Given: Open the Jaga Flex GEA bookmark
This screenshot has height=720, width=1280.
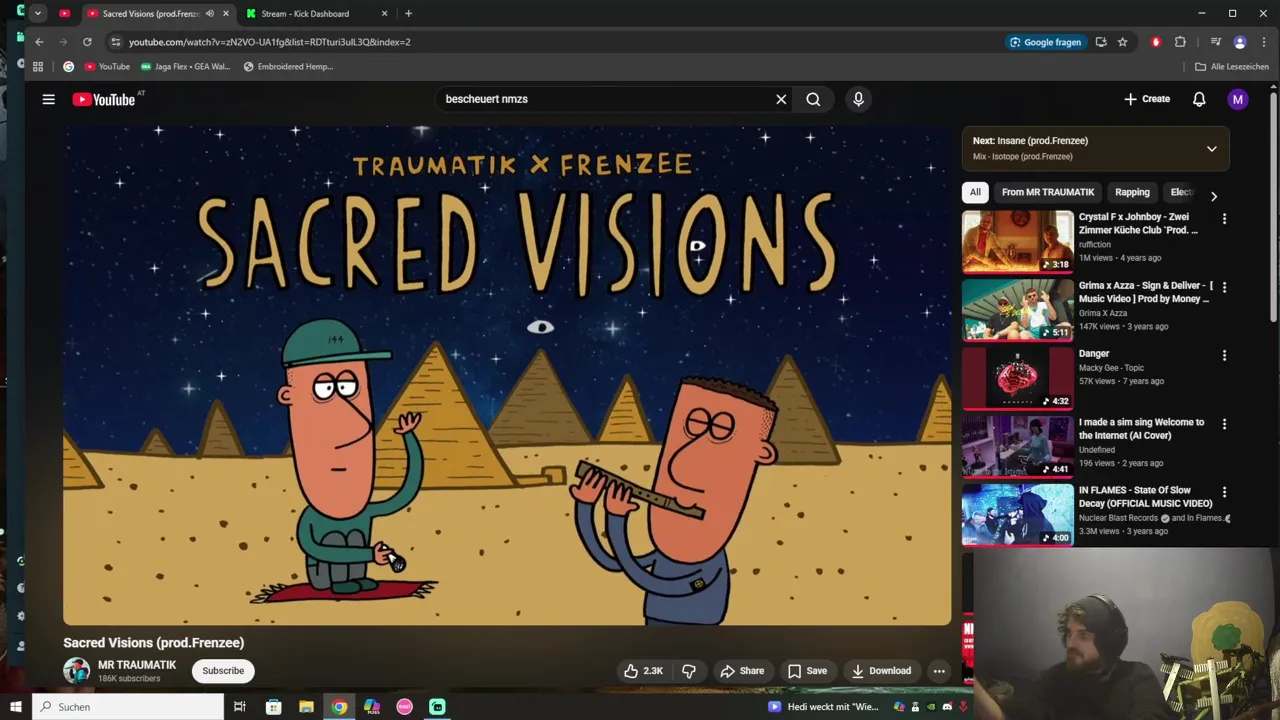Looking at the screenshot, I should [185, 67].
